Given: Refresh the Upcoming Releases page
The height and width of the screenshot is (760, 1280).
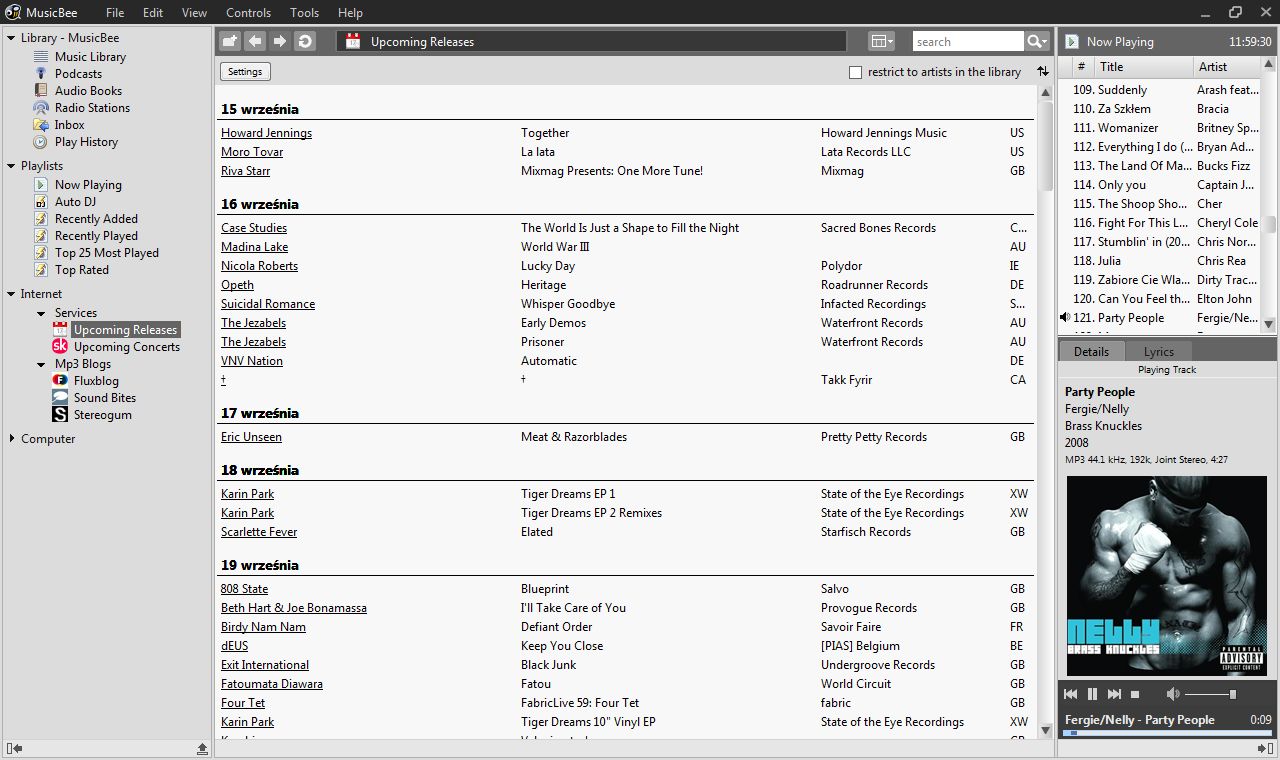Looking at the screenshot, I should coord(305,41).
